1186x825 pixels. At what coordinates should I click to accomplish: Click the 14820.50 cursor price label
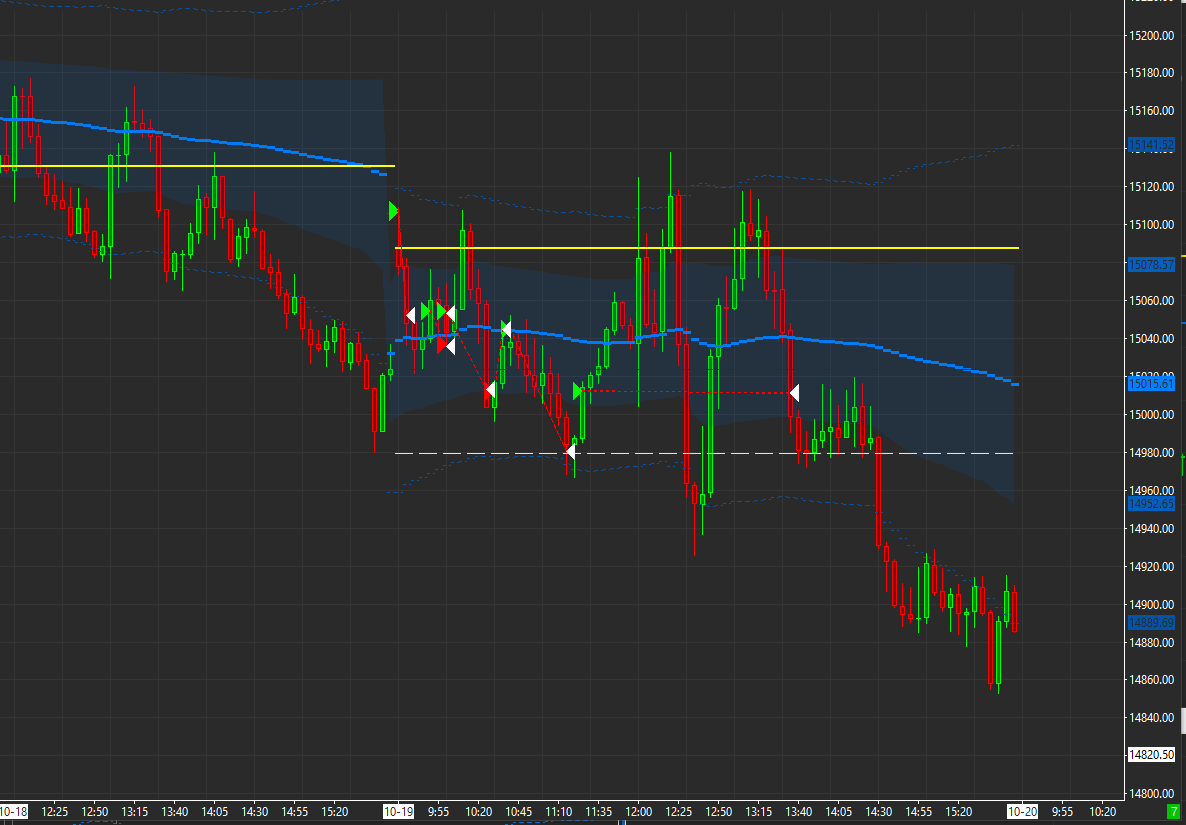pyautogui.click(x=1151, y=755)
